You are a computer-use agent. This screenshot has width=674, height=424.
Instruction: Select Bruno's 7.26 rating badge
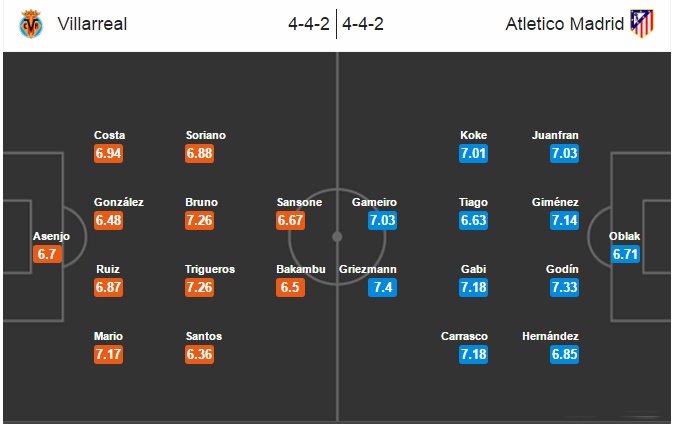(199, 220)
